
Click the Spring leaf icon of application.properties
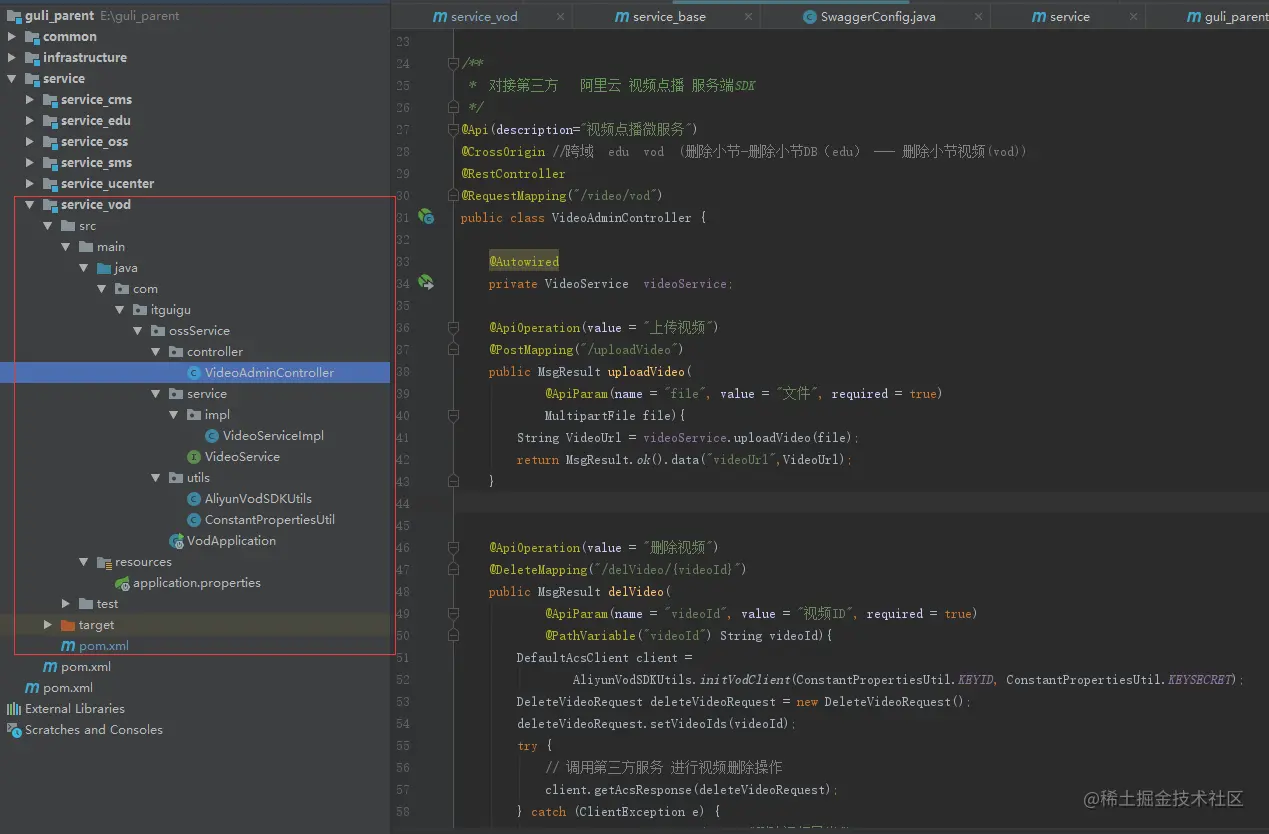(122, 582)
